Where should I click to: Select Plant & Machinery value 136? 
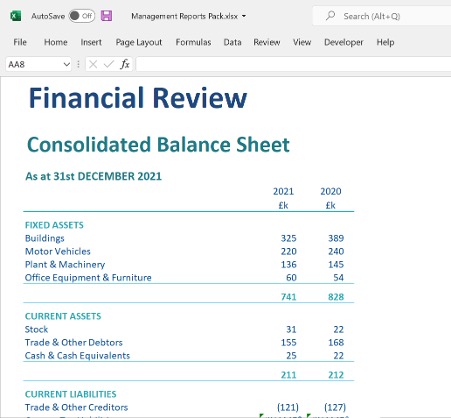click(x=289, y=265)
